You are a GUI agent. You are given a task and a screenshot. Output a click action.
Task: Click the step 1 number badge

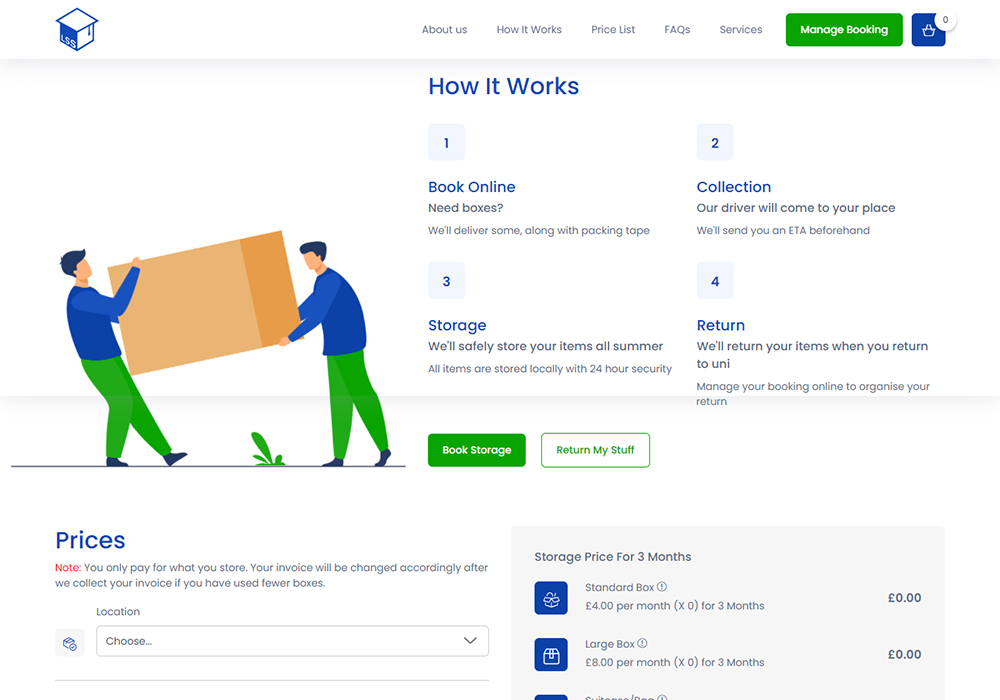tap(446, 143)
